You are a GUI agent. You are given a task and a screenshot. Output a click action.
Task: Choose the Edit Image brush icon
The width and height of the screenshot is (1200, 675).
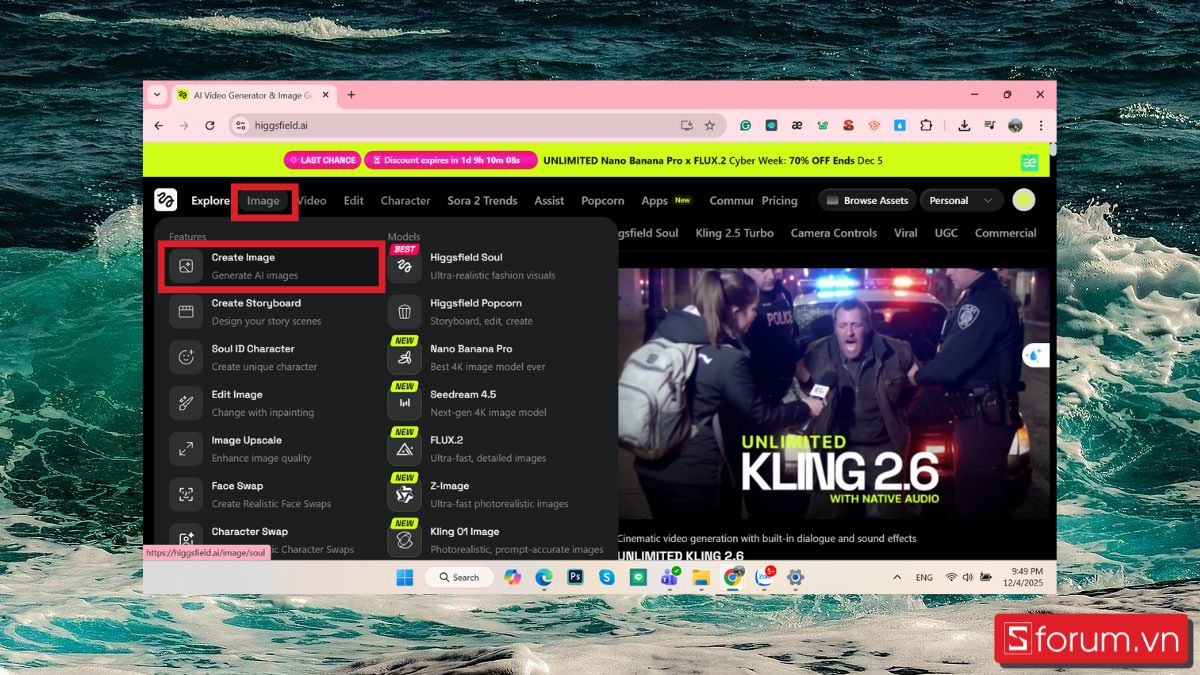pyautogui.click(x=186, y=403)
